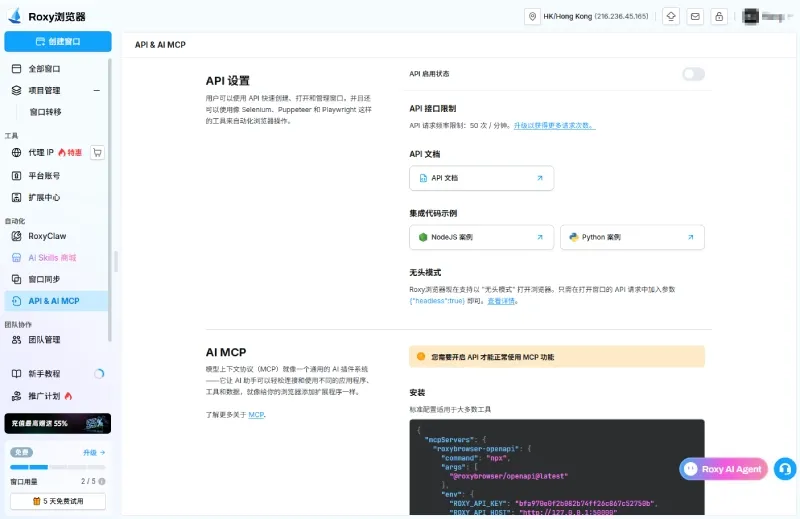Toggle the API enable status switch
This screenshot has height=519, width=800.
coord(693,74)
